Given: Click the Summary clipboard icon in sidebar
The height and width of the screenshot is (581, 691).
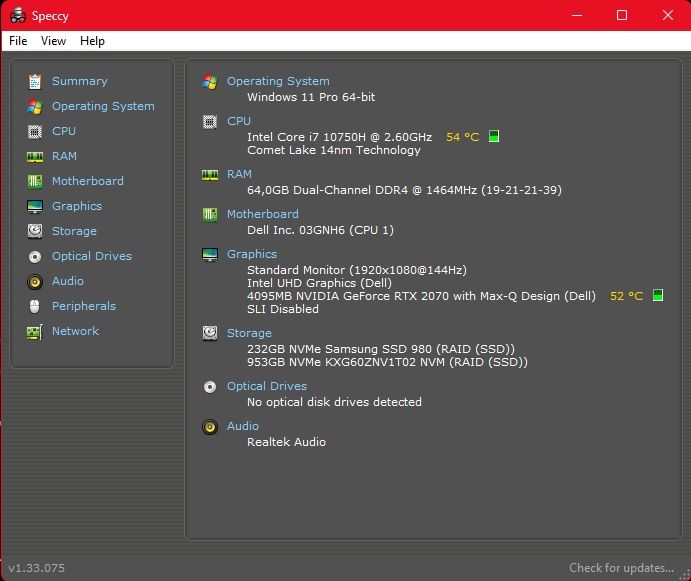Looking at the screenshot, I should [x=35, y=82].
